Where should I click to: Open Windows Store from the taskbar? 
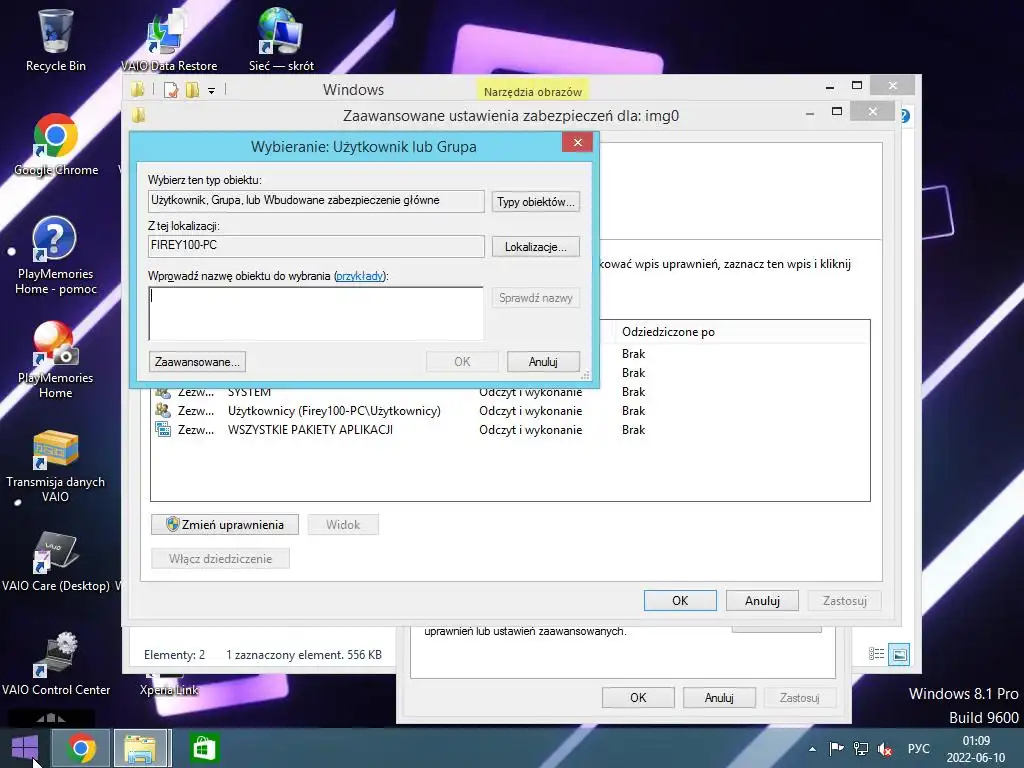203,748
